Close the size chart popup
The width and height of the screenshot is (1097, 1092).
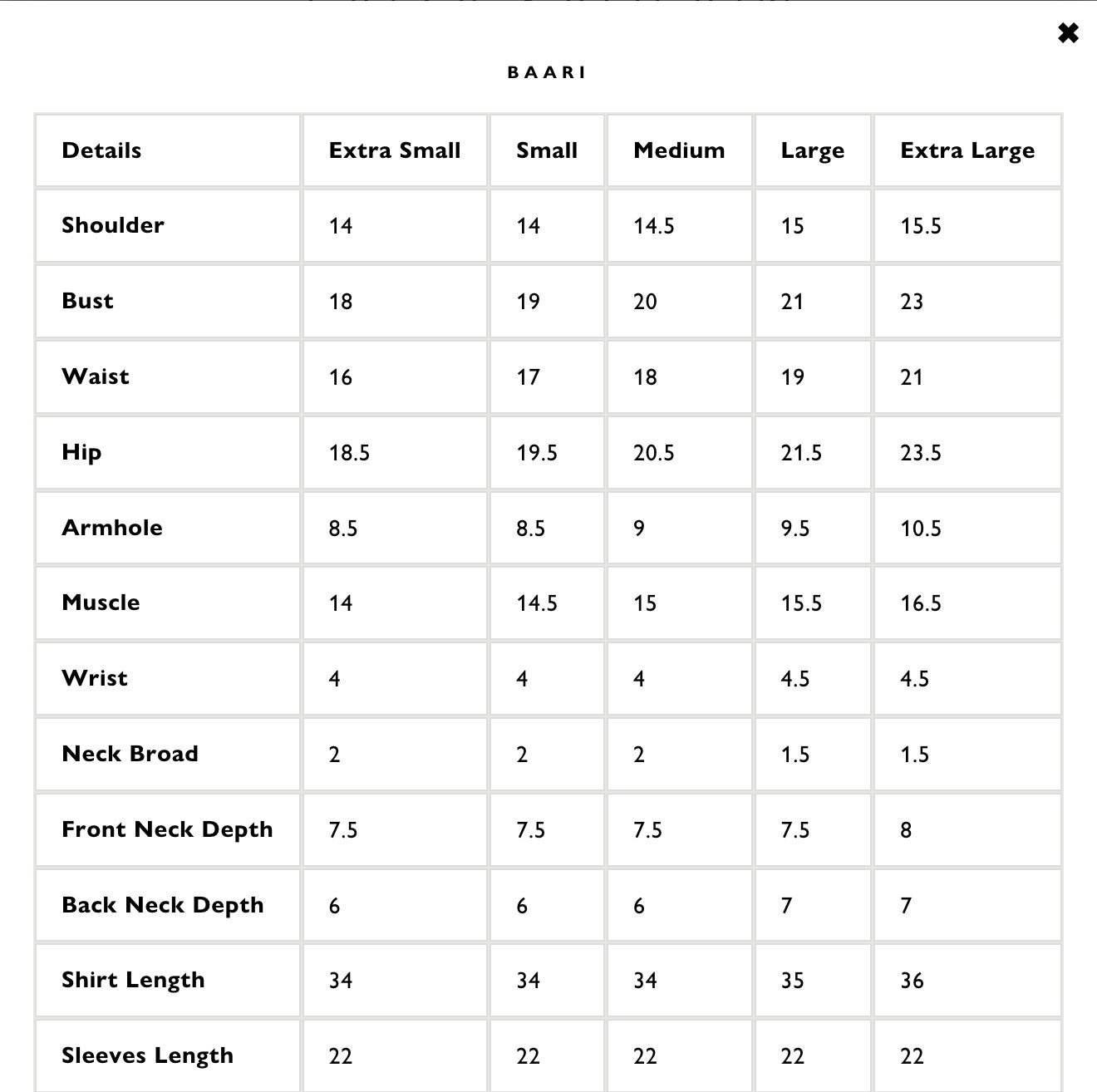[1068, 33]
